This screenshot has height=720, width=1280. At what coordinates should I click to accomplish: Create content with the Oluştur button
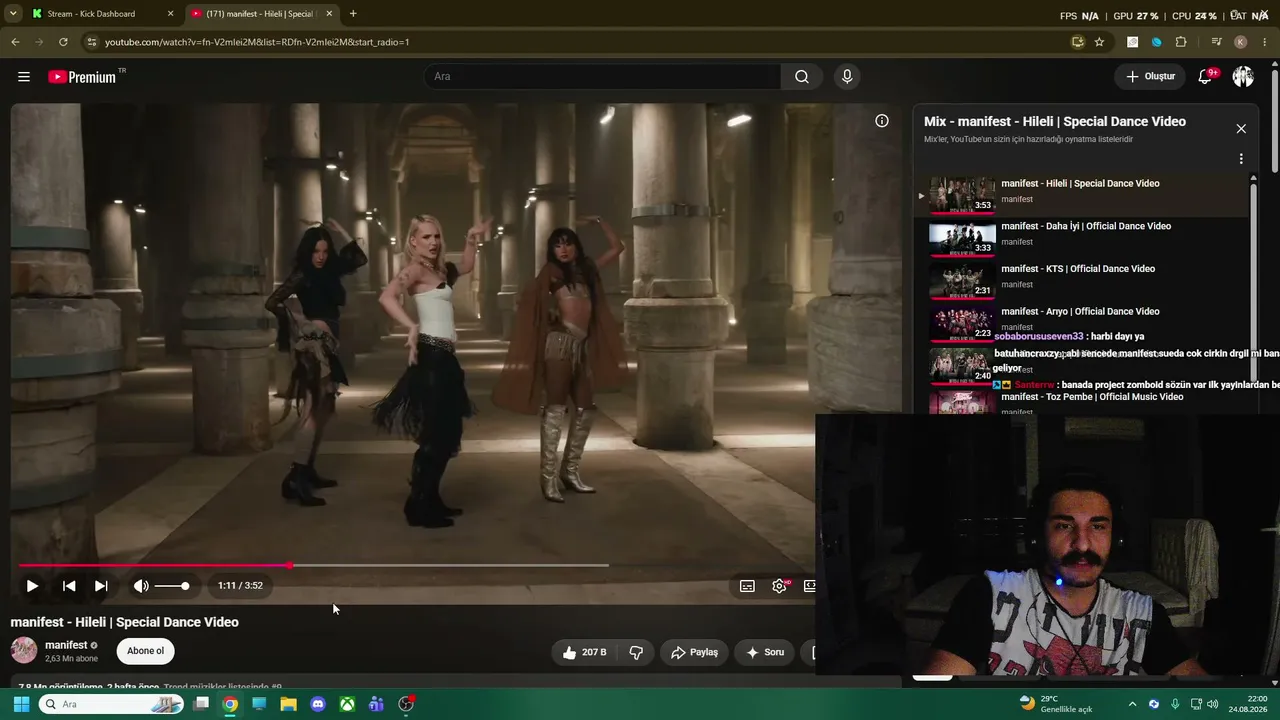[x=1150, y=77]
